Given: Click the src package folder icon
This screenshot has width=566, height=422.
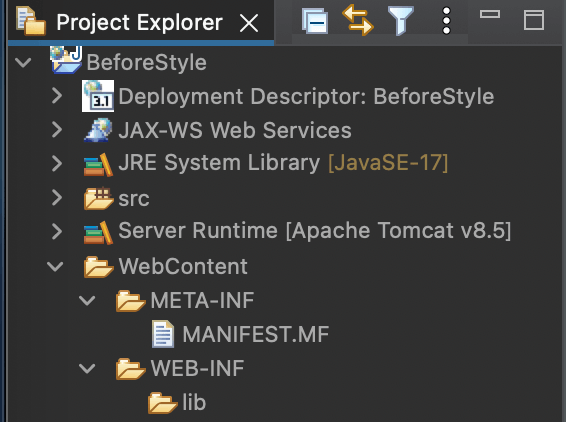Looking at the screenshot, I should click(99, 198).
